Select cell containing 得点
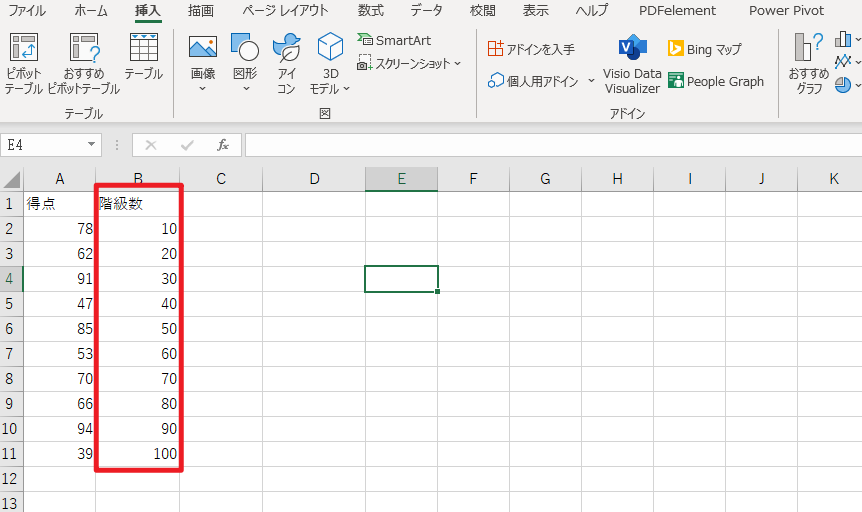Image resolution: width=862 pixels, height=512 pixels. 59,204
